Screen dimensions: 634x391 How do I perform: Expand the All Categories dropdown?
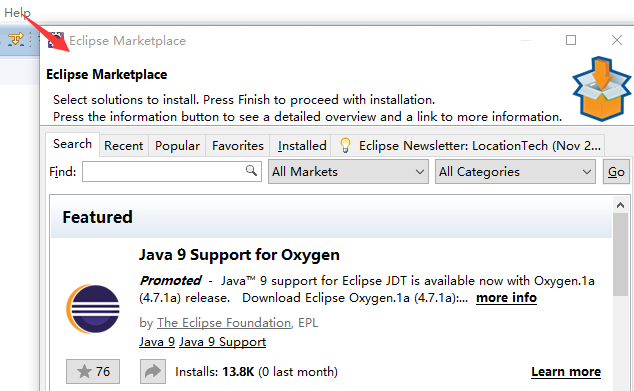tap(515, 172)
